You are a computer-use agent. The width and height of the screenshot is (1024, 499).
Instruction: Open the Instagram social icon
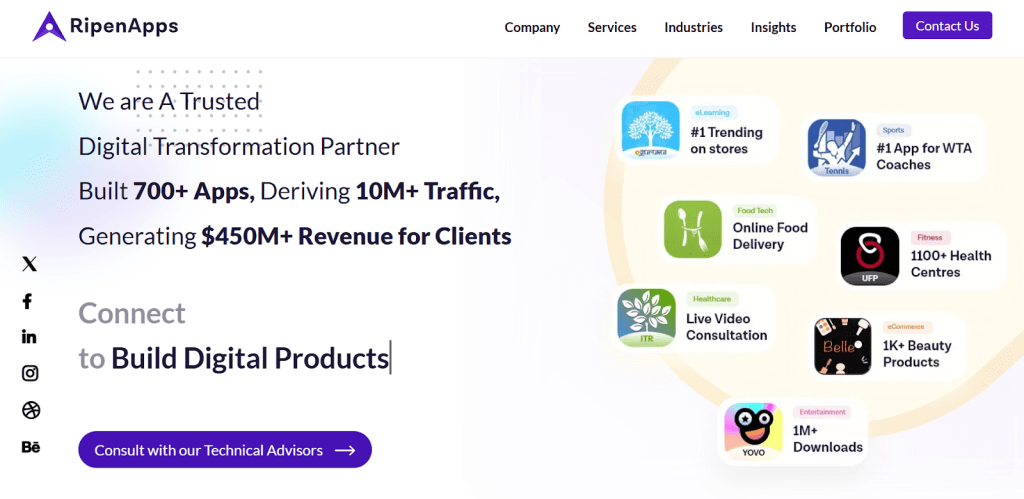30,373
